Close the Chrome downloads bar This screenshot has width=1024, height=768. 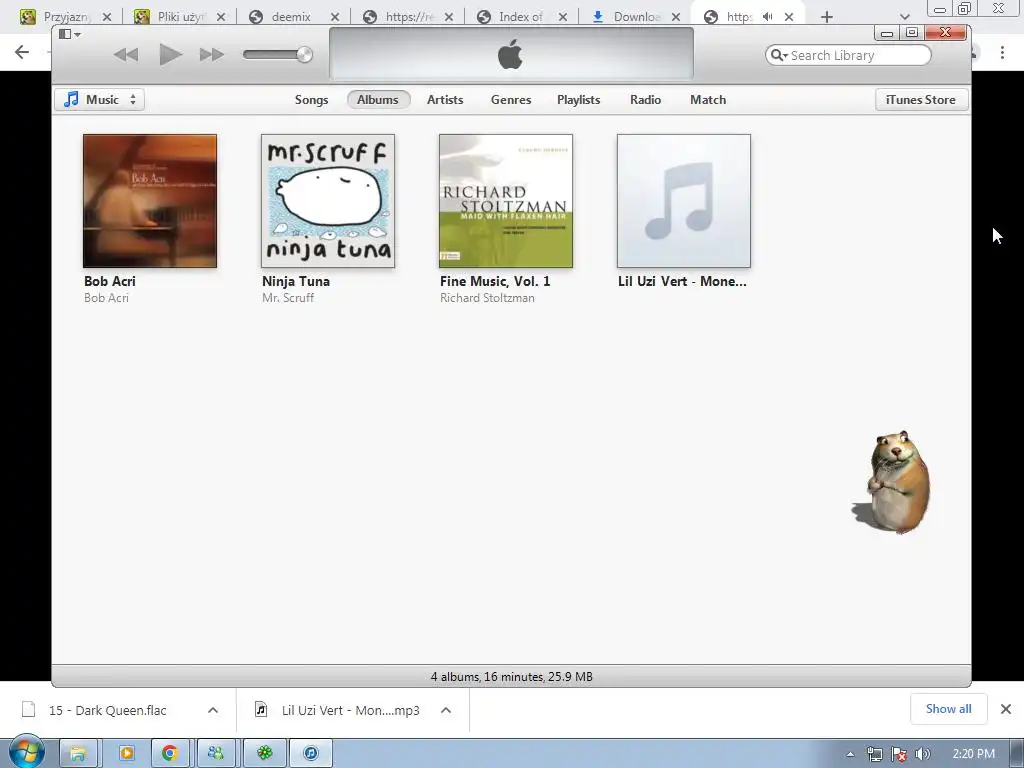coord(1006,709)
